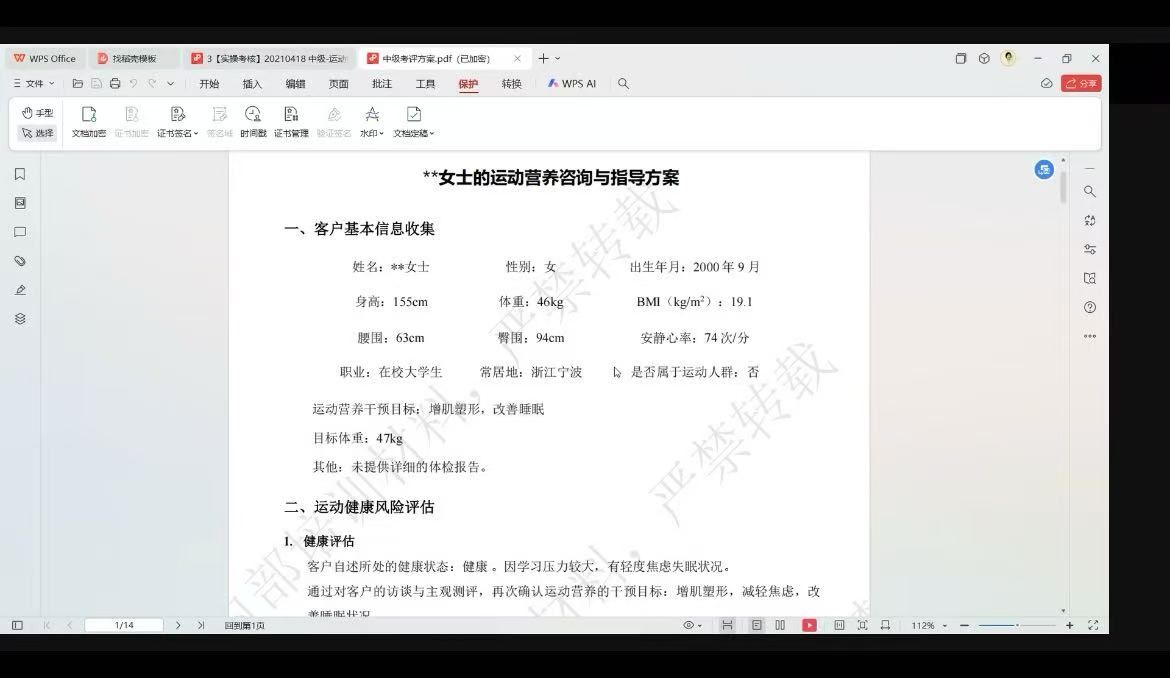1170x678 pixels.
Task: Switch to the 批注 ribbon tab
Action: [x=382, y=84]
